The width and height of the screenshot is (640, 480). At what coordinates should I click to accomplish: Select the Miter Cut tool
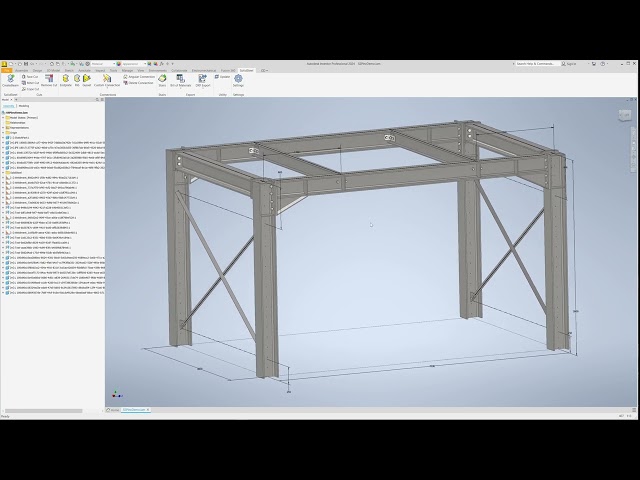point(30,83)
